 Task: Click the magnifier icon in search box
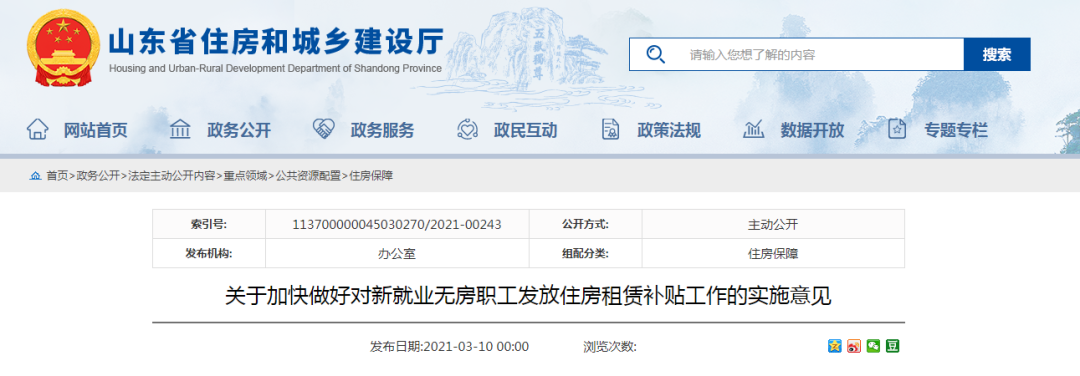(x=656, y=54)
